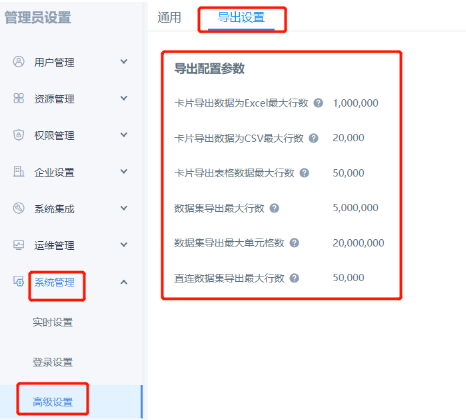Collapse the 系统管理 menu chevron
Viewport: 466px width, 420px height.
pyautogui.click(x=124, y=282)
